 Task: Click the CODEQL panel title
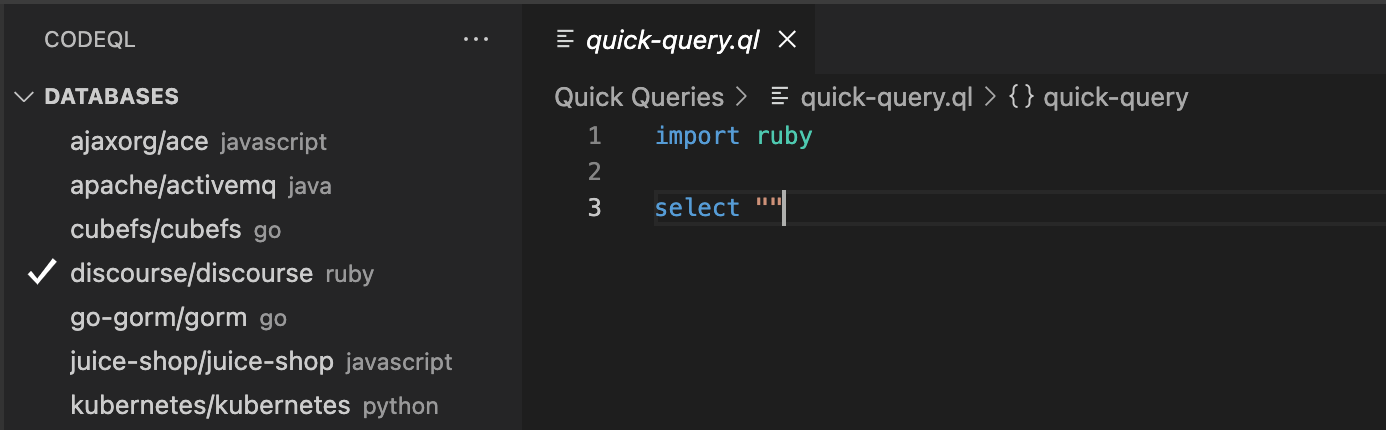click(90, 40)
